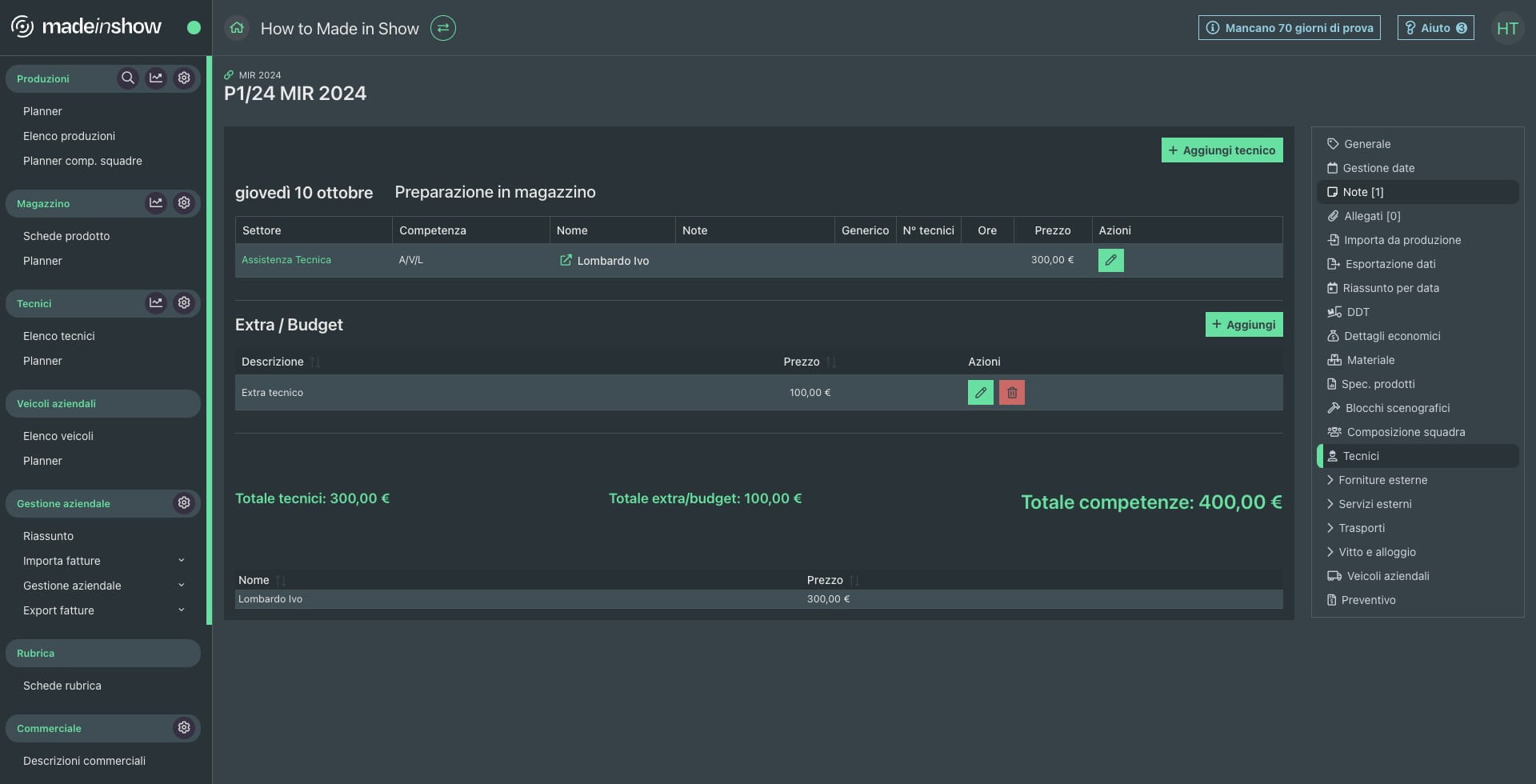Open Allegati [0] in right panel
The width and height of the screenshot is (1536, 784).
pyautogui.click(x=1418, y=216)
